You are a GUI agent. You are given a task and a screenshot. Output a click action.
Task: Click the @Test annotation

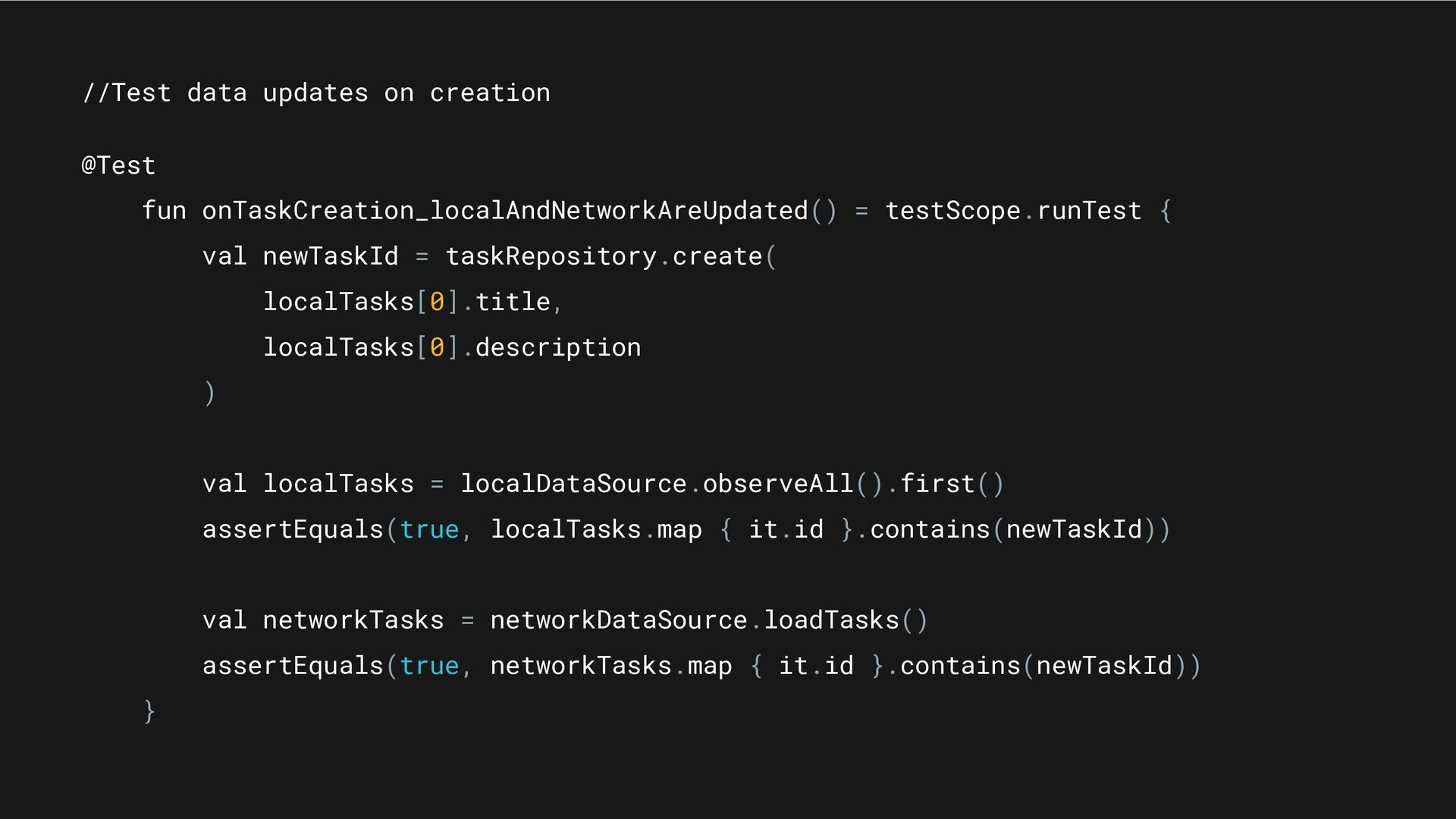coord(118,165)
